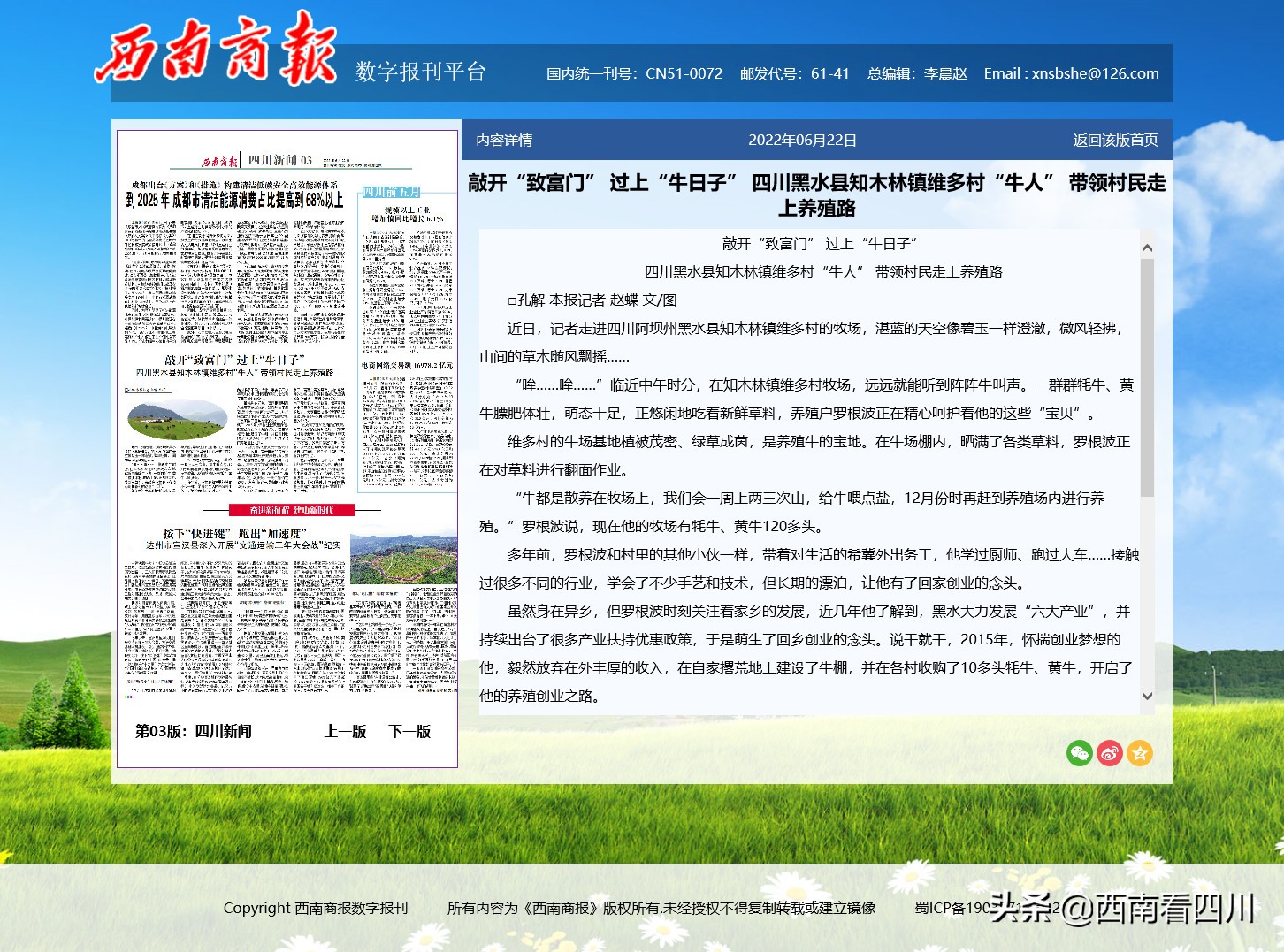This screenshot has width=1284, height=952.
Task: Go to 下一版 next edition
Action: click(x=409, y=732)
